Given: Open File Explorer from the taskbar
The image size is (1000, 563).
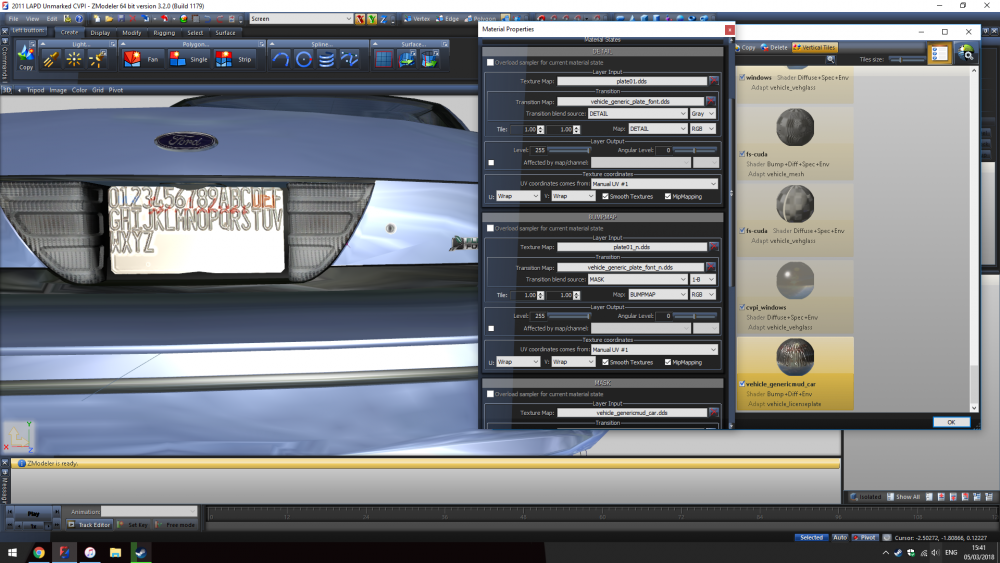Looking at the screenshot, I should tap(115, 552).
